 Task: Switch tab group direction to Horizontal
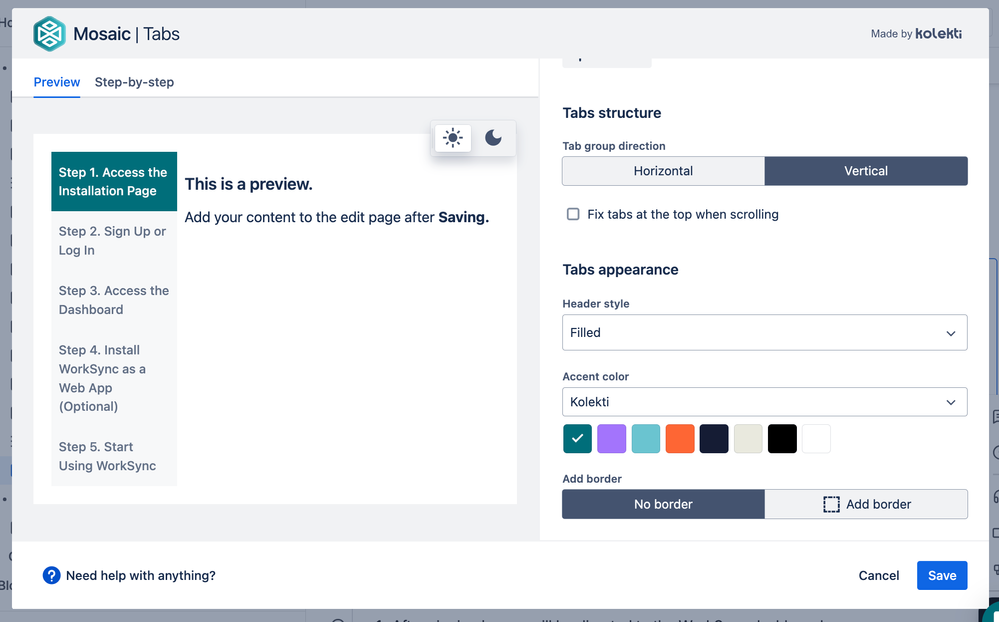pos(662,171)
